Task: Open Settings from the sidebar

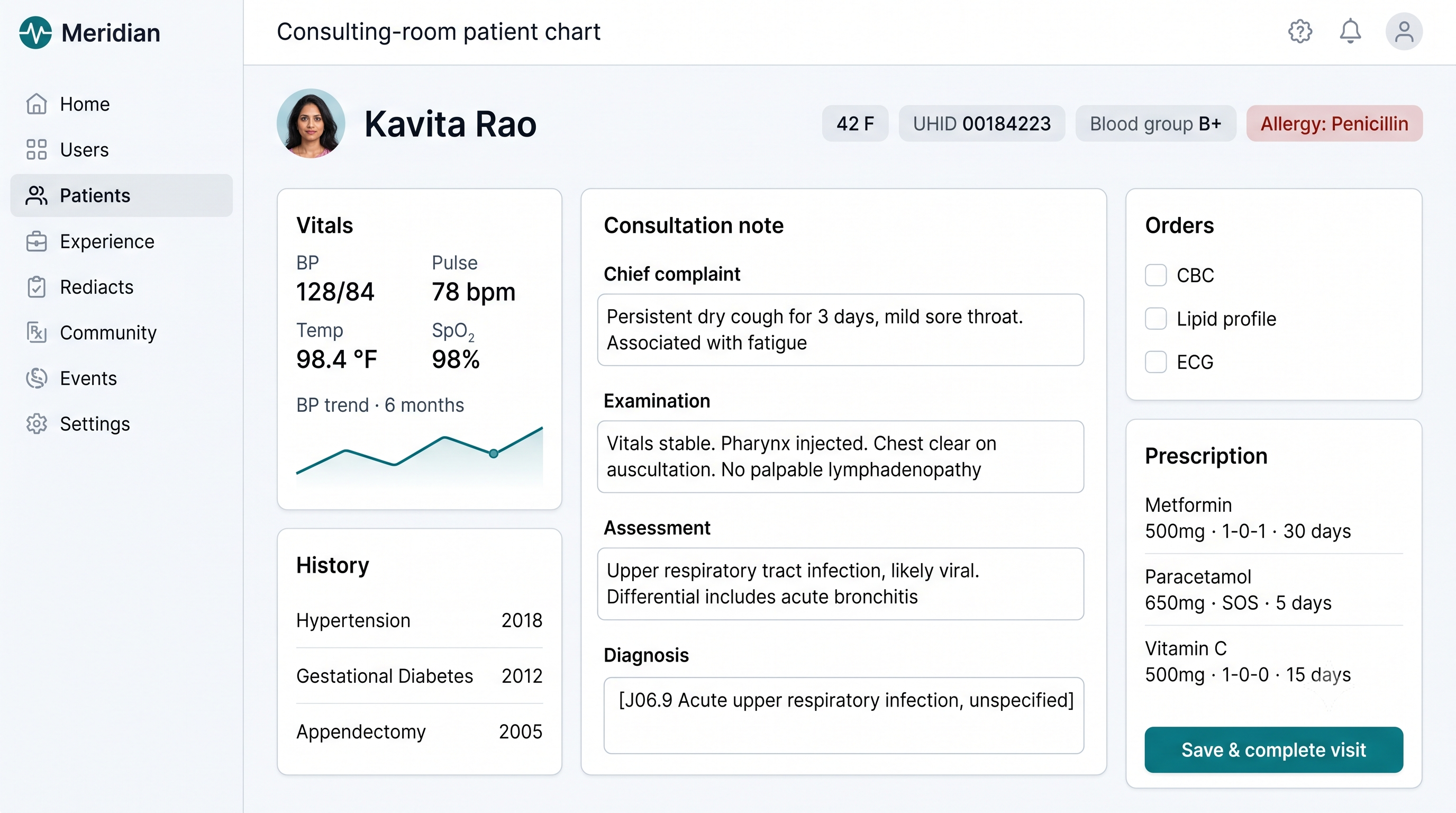Action: [122, 424]
